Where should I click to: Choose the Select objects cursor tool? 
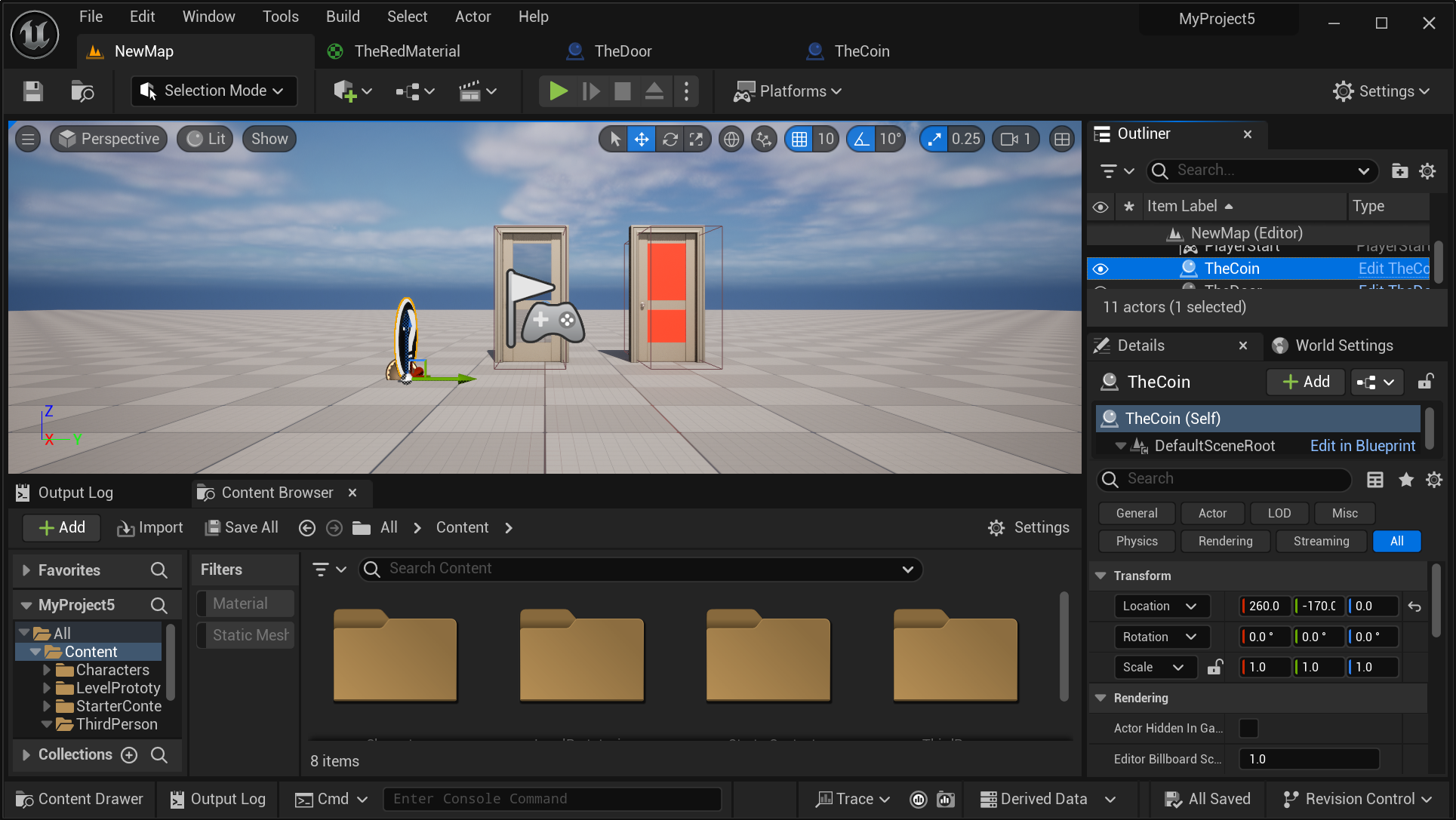(x=614, y=139)
